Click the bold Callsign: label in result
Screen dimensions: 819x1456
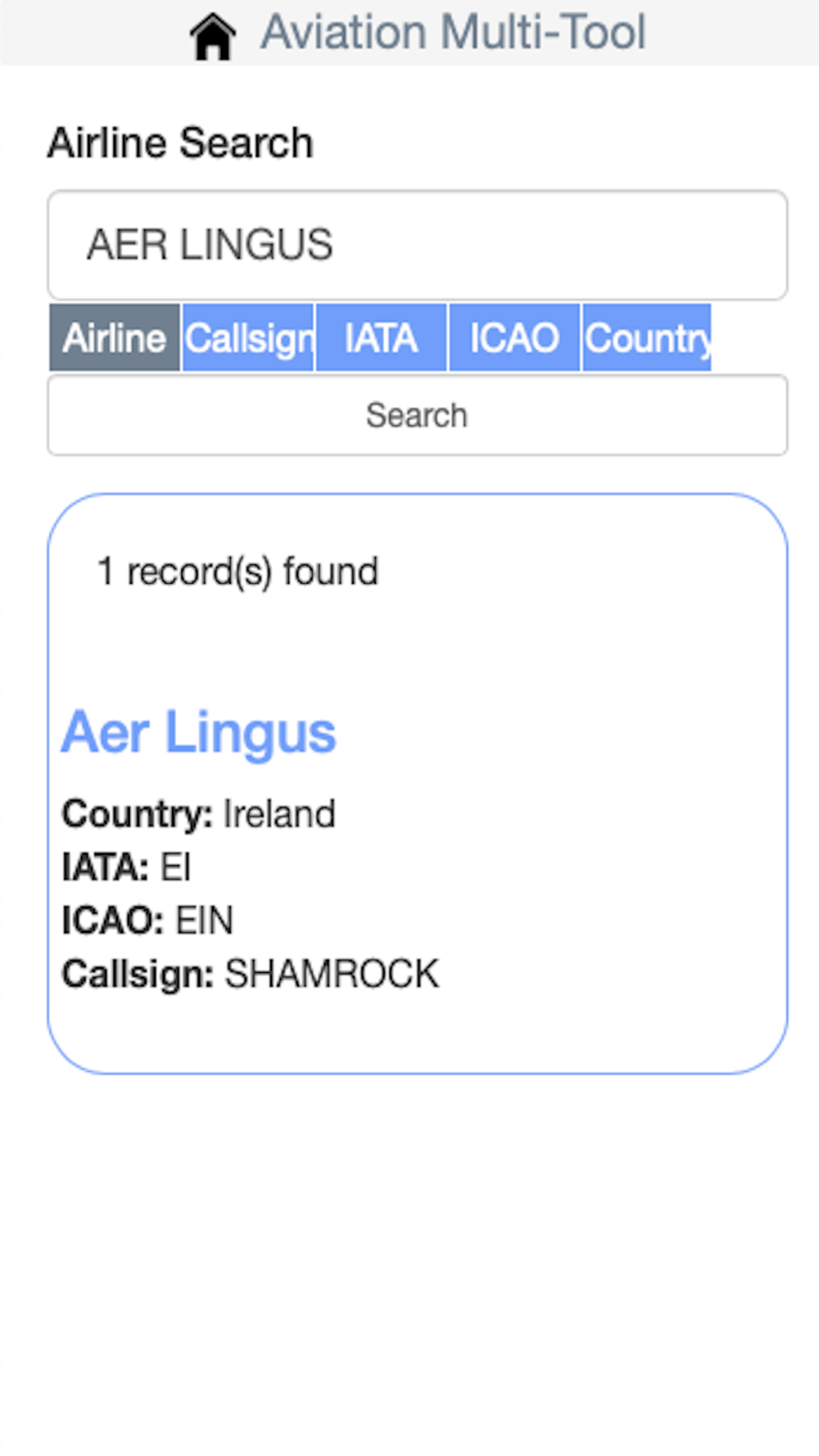138,974
